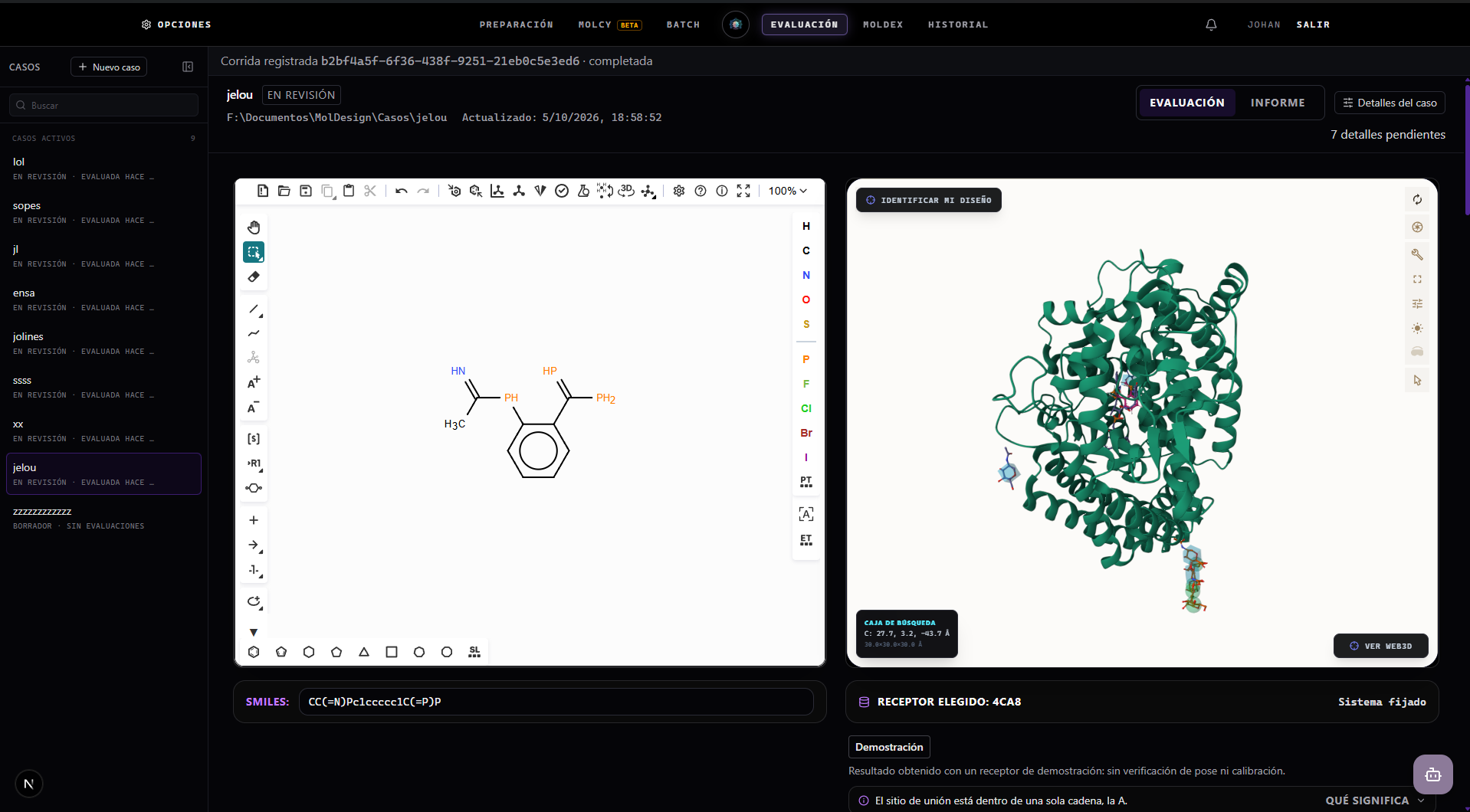Select the Hand pan tool
This screenshot has height=812, width=1470.
tap(254, 228)
